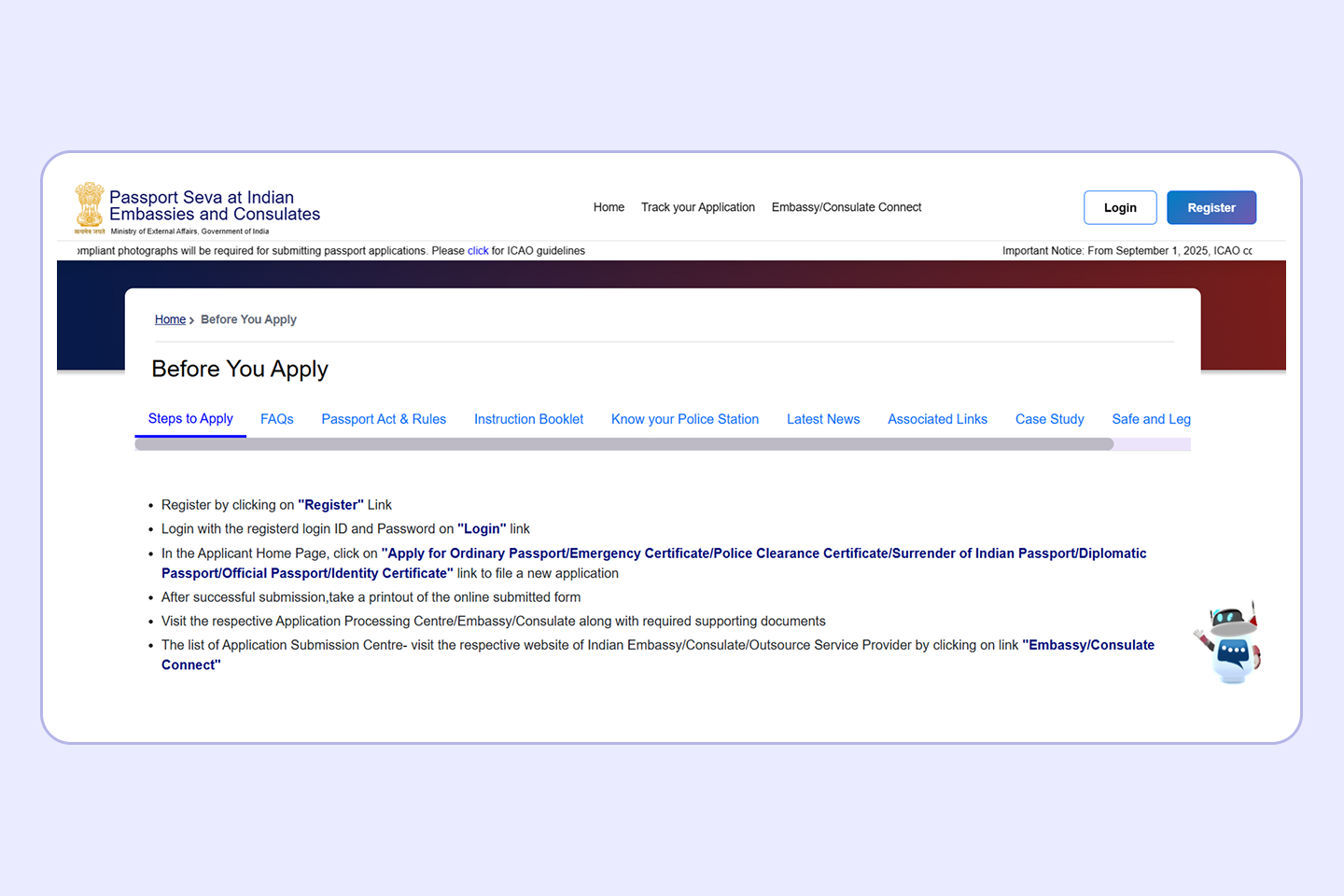Follow the 'click' link for ICAO guidelines

point(478,250)
